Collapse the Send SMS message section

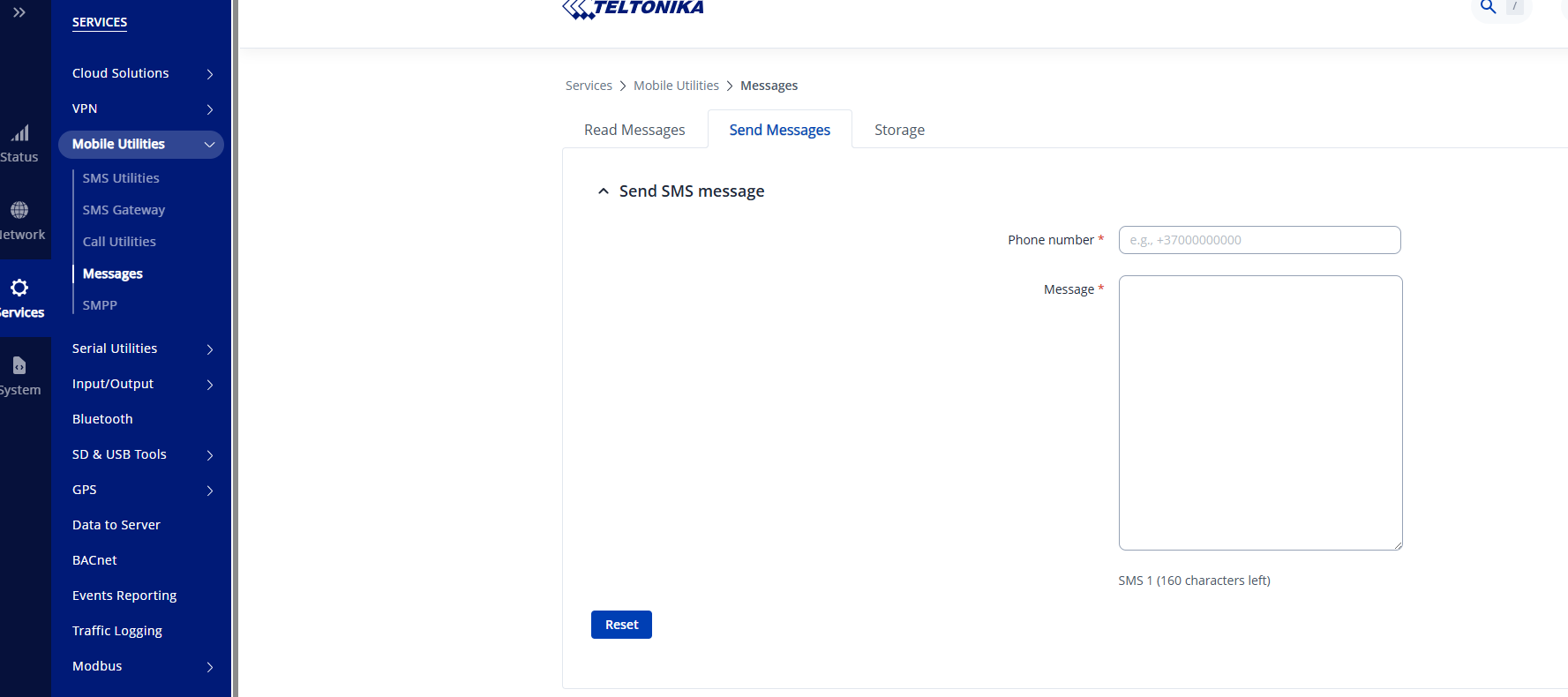coord(604,191)
